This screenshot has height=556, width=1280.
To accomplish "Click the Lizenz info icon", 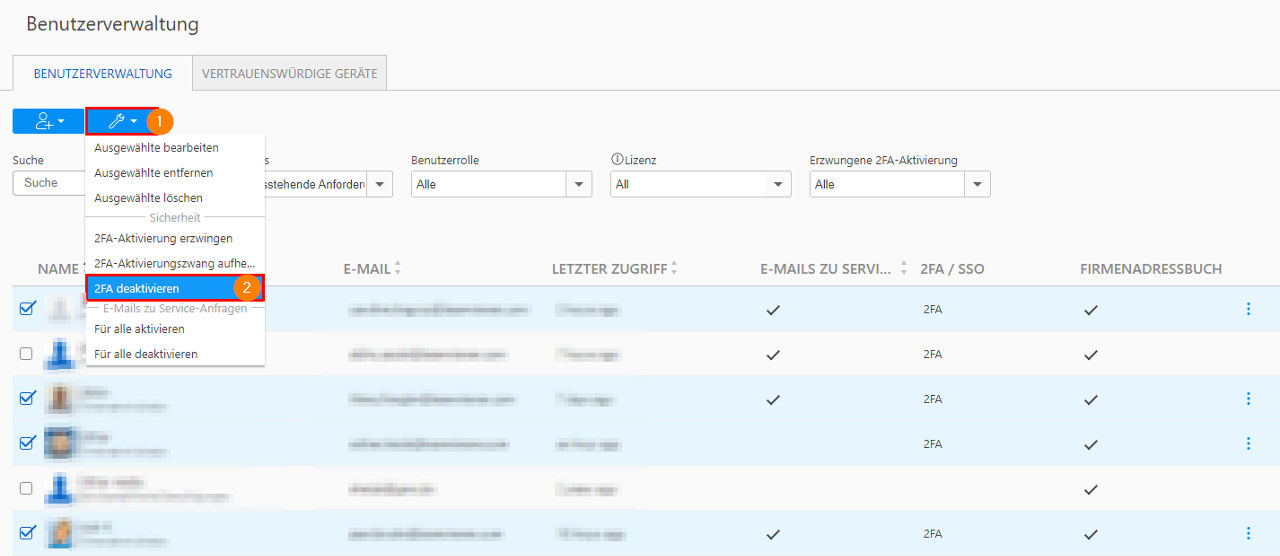I will click(x=616, y=160).
